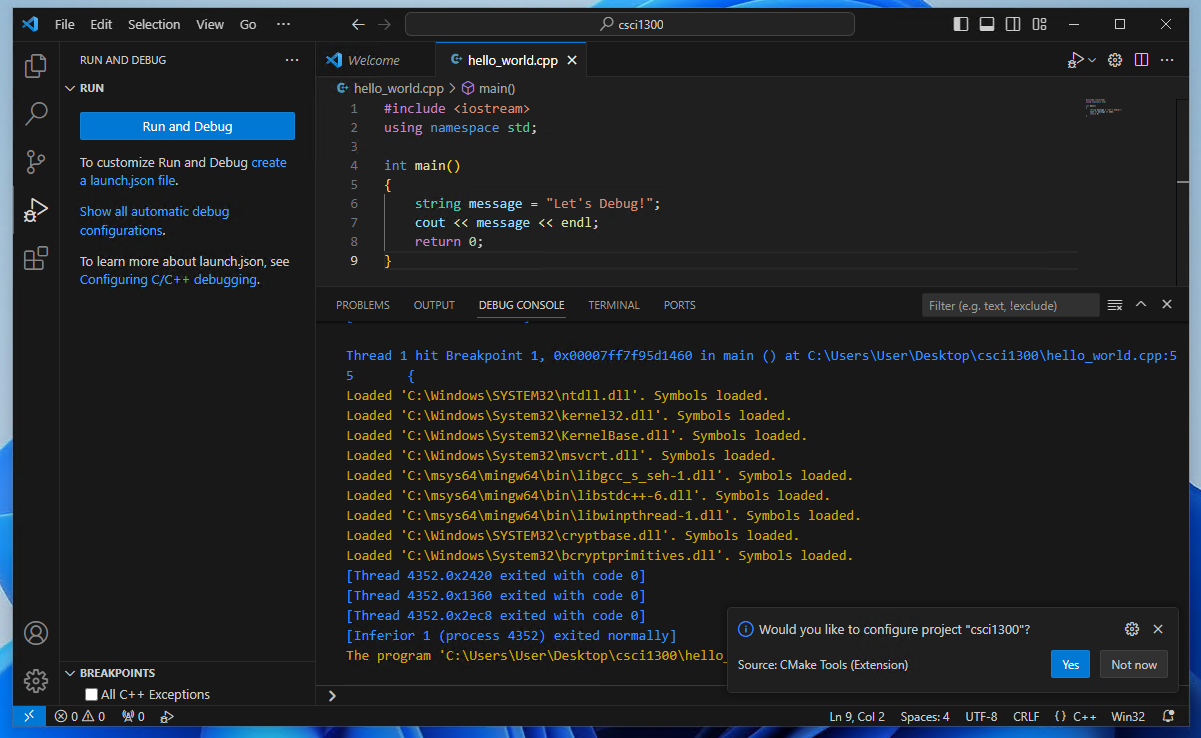The image size is (1201, 738).
Task: Switch to the PORTS panel tab
Action: [x=680, y=305]
